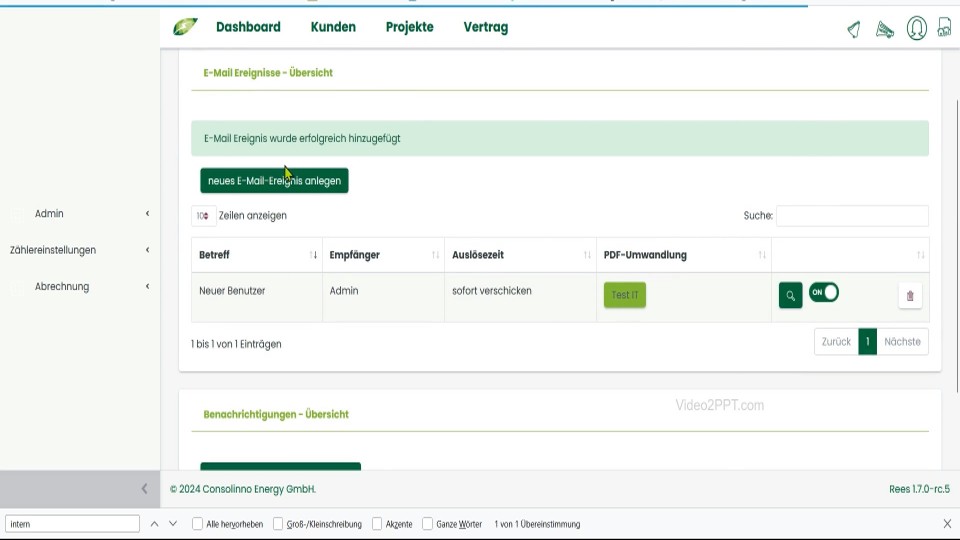Check the 'Groß-/Kleinschreibung' option
Image resolution: width=960 pixels, height=540 pixels.
(x=278, y=524)
